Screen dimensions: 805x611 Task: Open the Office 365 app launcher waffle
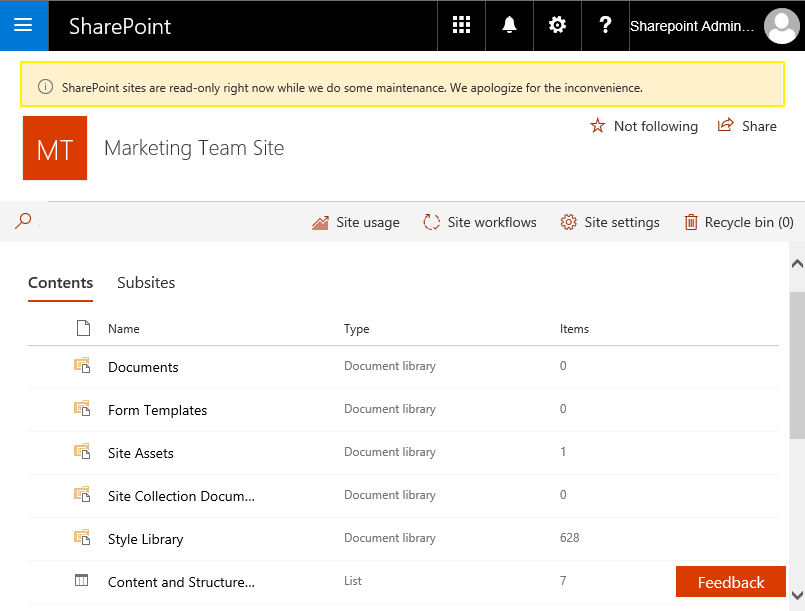click(460, 26)
